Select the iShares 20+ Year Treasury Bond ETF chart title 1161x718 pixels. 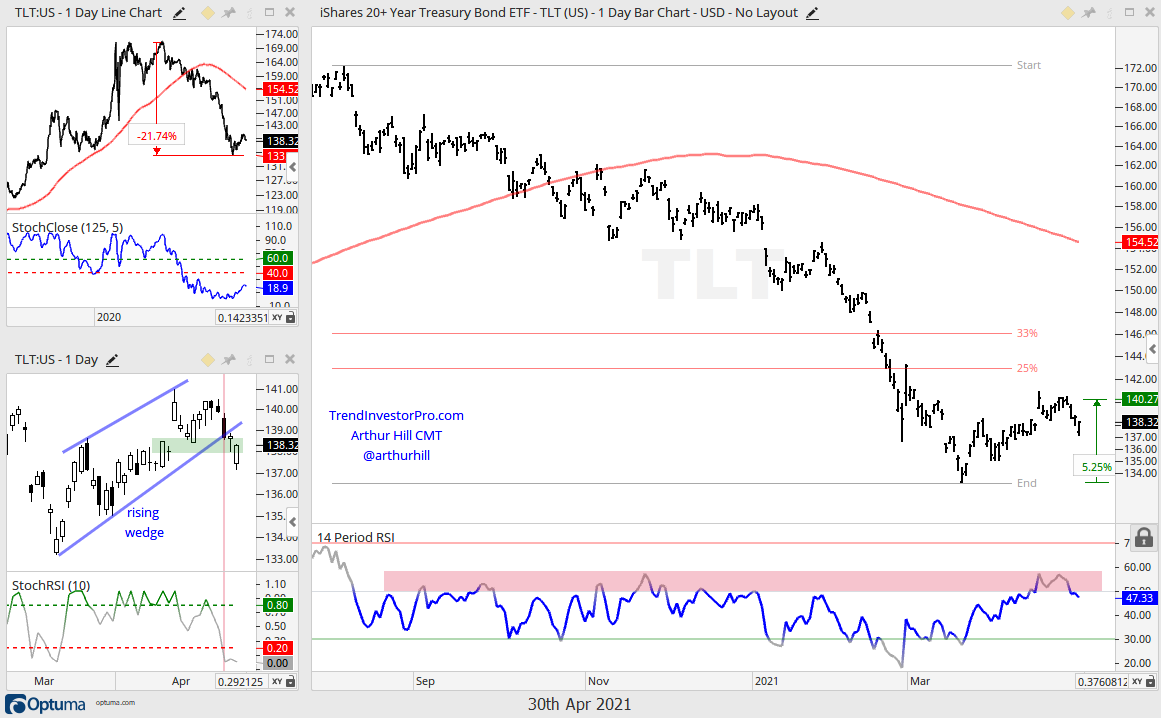click(558, 13)
